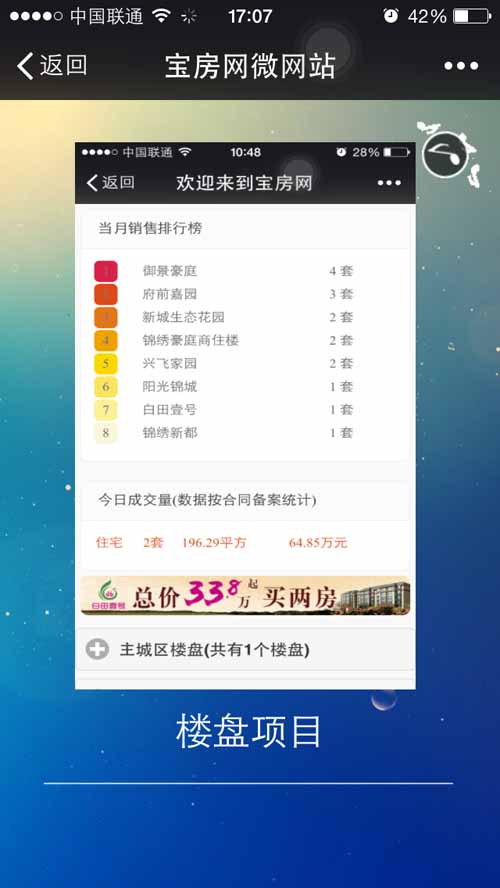Screen dimensions: 500x888
Task: Open the three-dot more menu in header
Action: coord(461,66)
